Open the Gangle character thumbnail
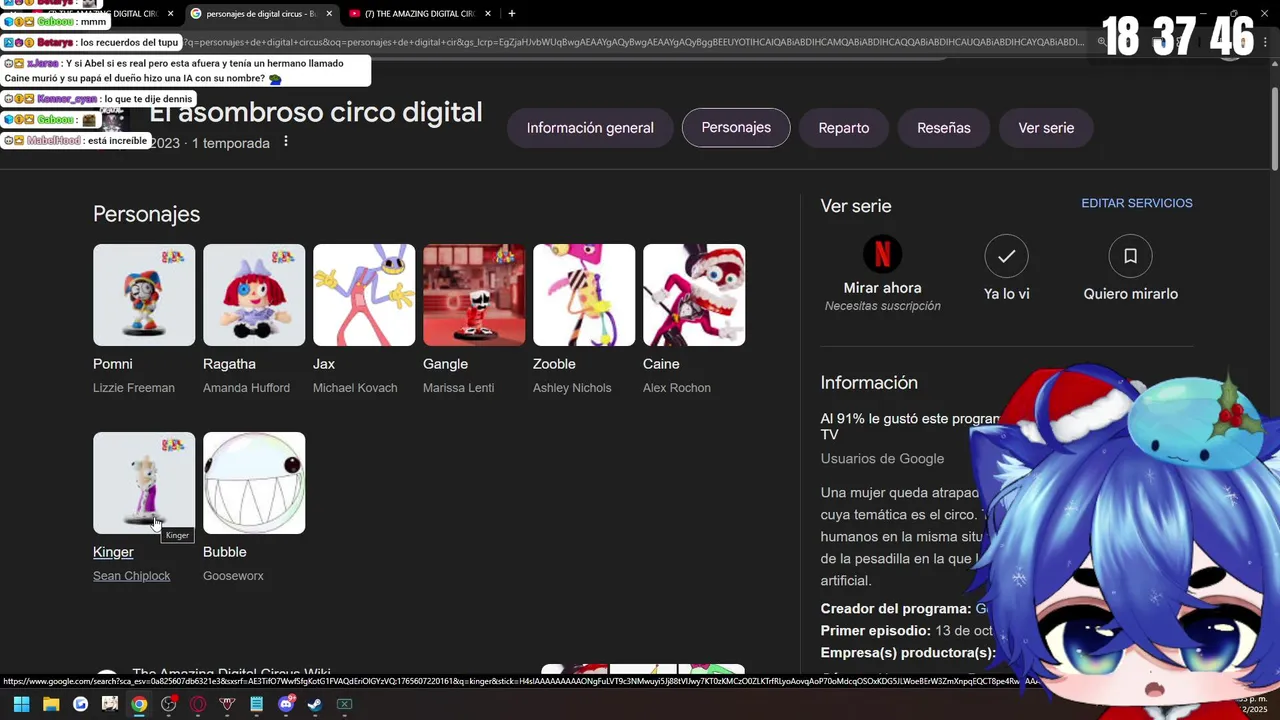The width and height of the screenshot is (1280, 720). [474, 295]
